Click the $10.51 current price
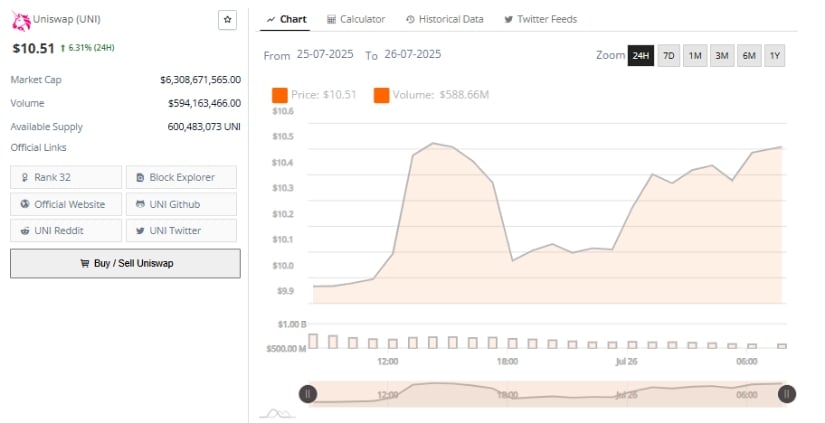Image resolution: width=825 pixels, height=423 pixels. [x=33, y=48]
